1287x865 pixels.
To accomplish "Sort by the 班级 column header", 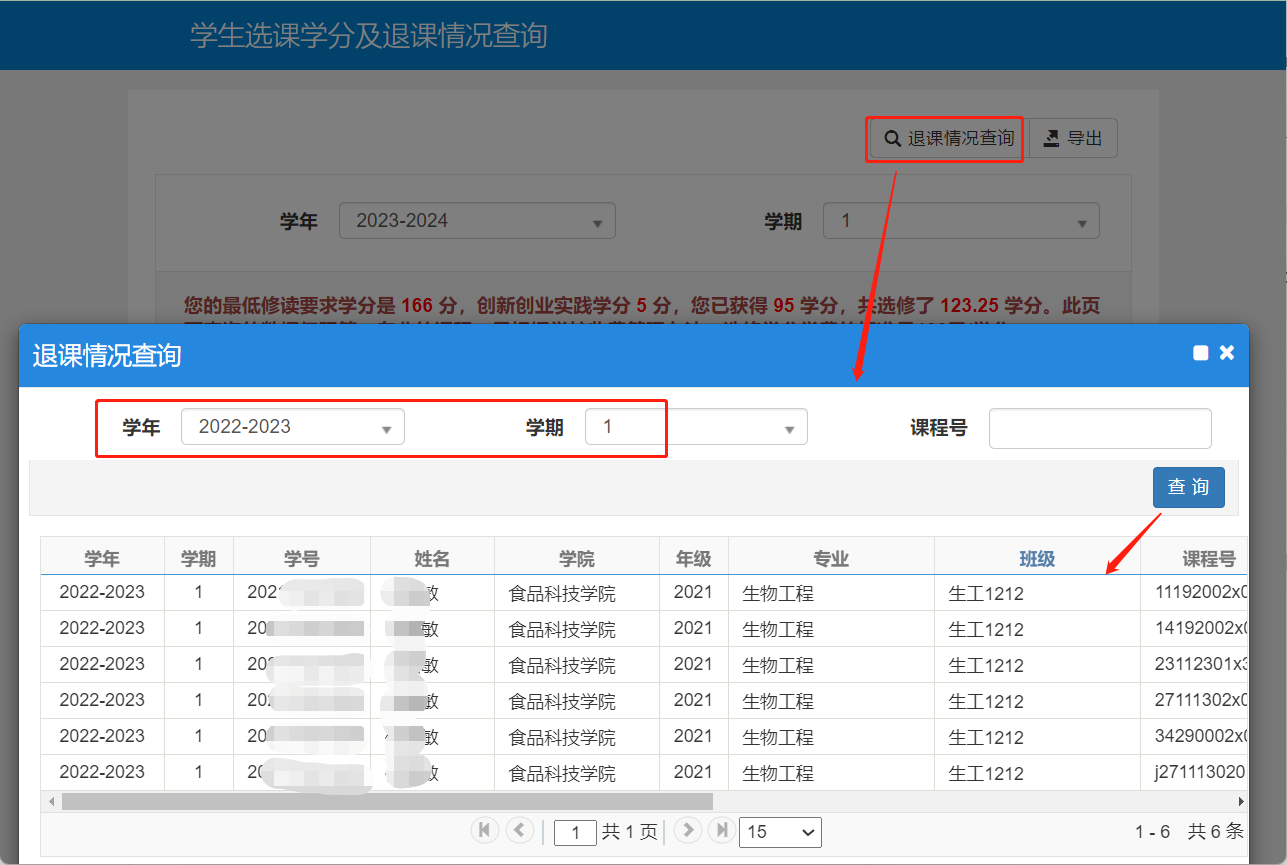I will point(1037,559).
